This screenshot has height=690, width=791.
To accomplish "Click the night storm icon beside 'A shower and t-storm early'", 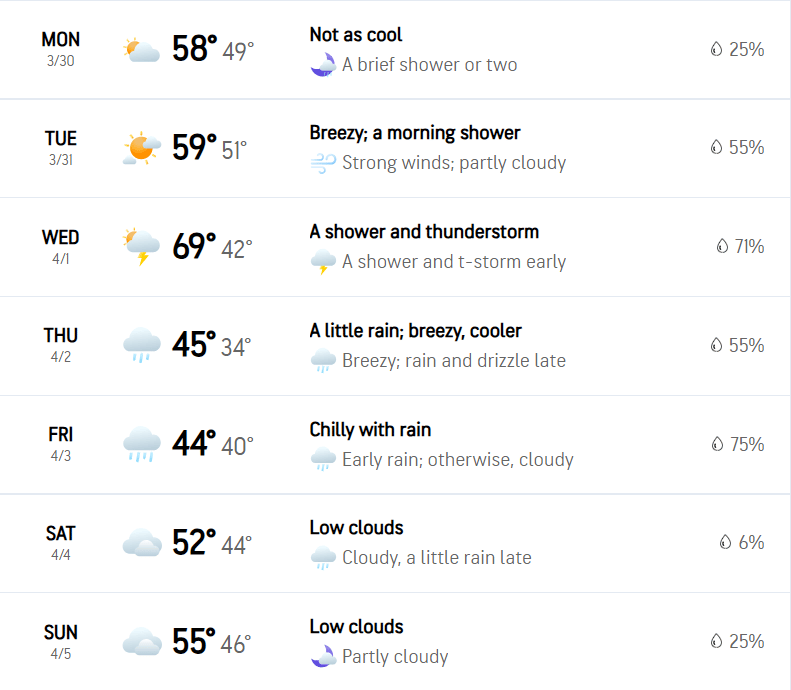I will pyautogui.click(x=323, y=263).
